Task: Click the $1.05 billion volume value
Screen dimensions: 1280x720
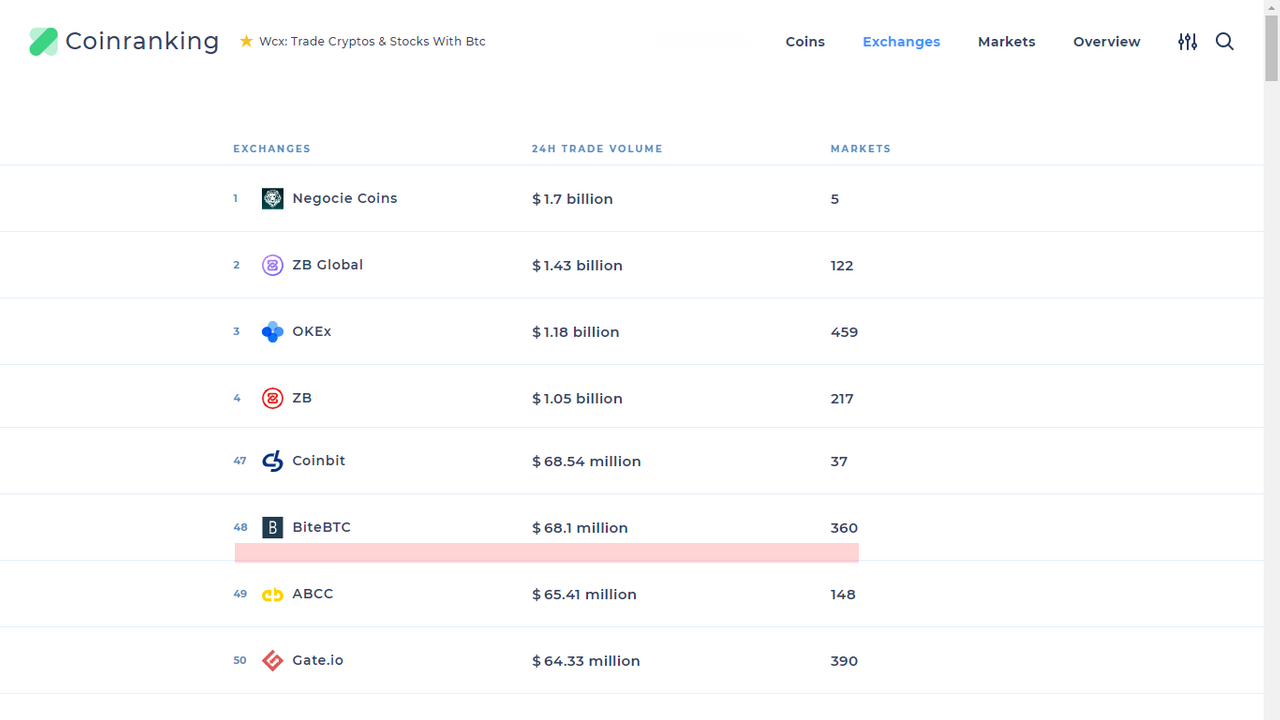Action: (577, 398)
